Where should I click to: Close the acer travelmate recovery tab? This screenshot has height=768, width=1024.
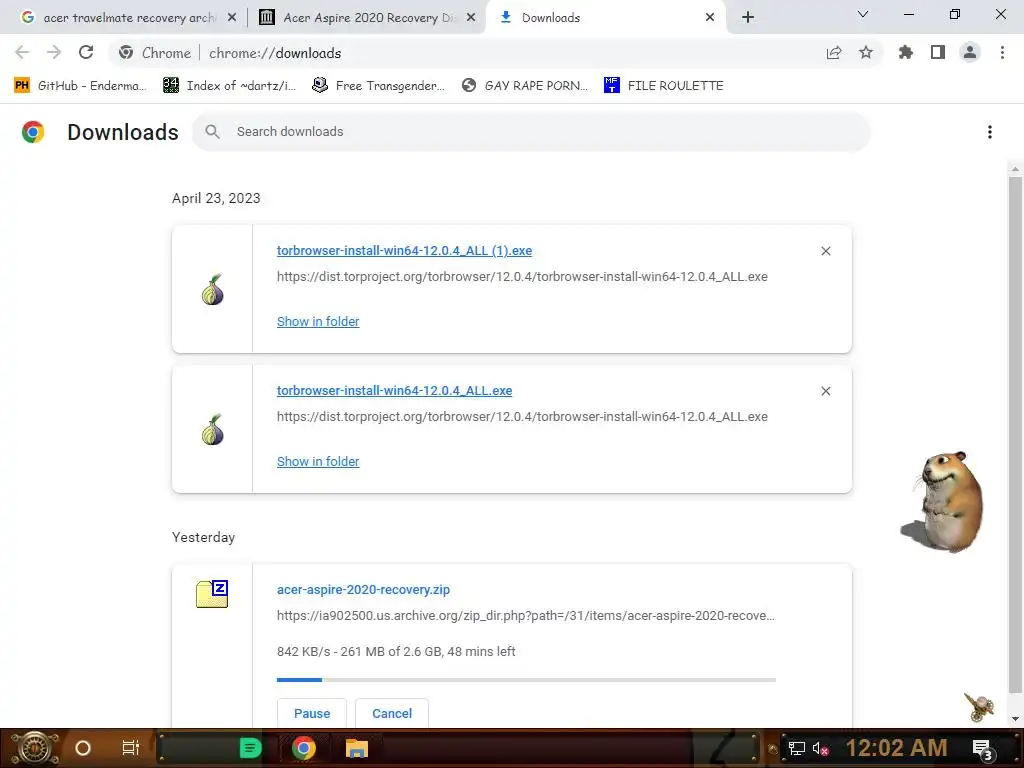232,18
